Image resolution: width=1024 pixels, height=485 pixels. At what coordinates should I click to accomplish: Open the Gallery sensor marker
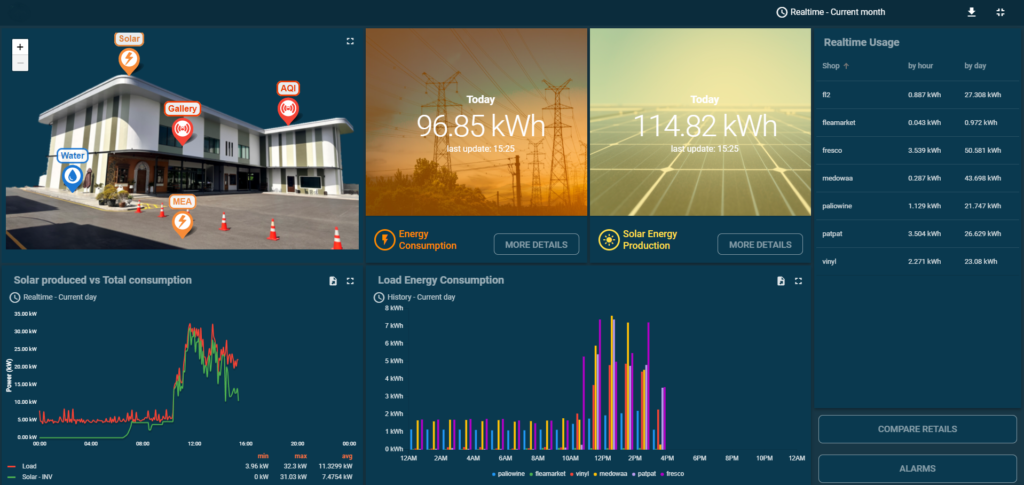click(183, 128)
